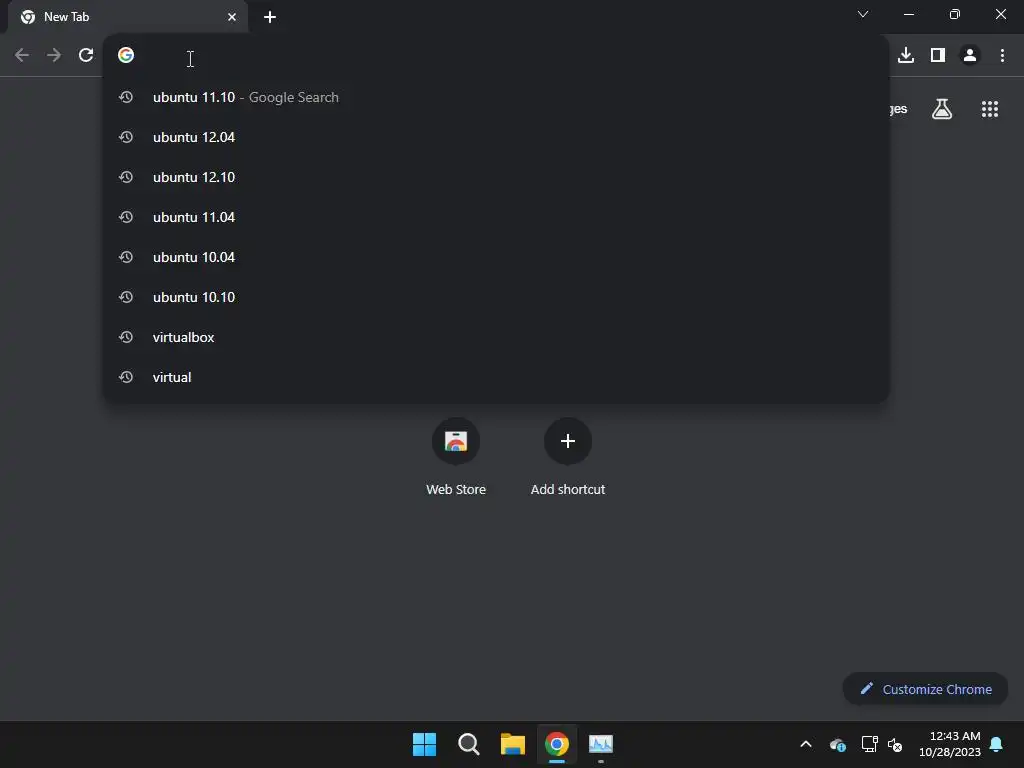
Task: Click OneDrive cloud tray icon
Action: 838,744
